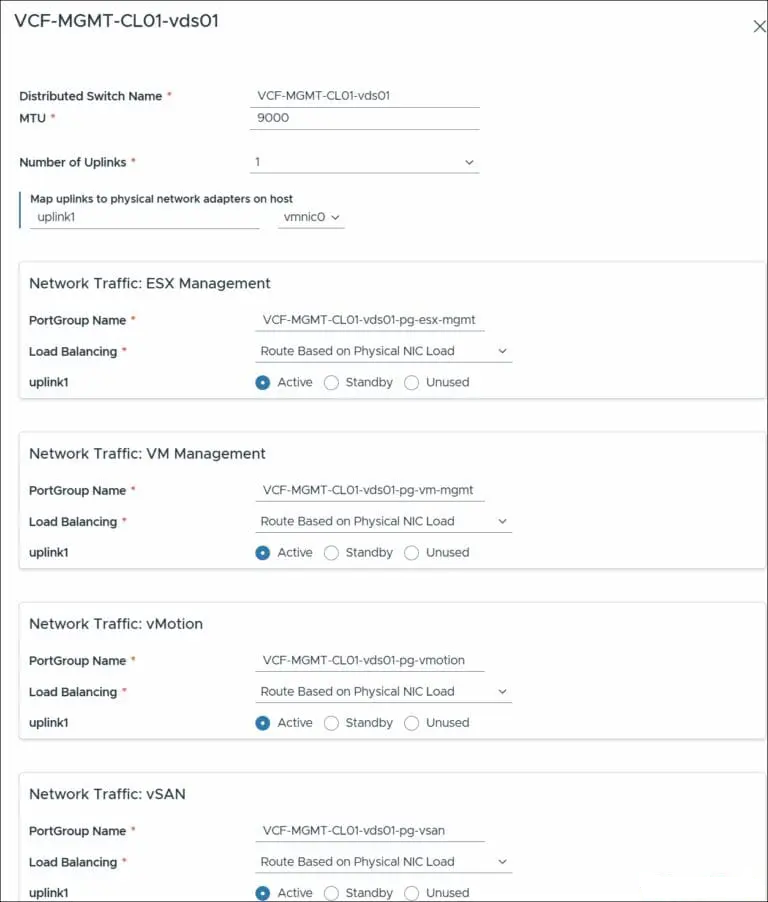Select Unused for ESX Management uplink1
This screenshot has height=902, width=768.
[412, 382]
